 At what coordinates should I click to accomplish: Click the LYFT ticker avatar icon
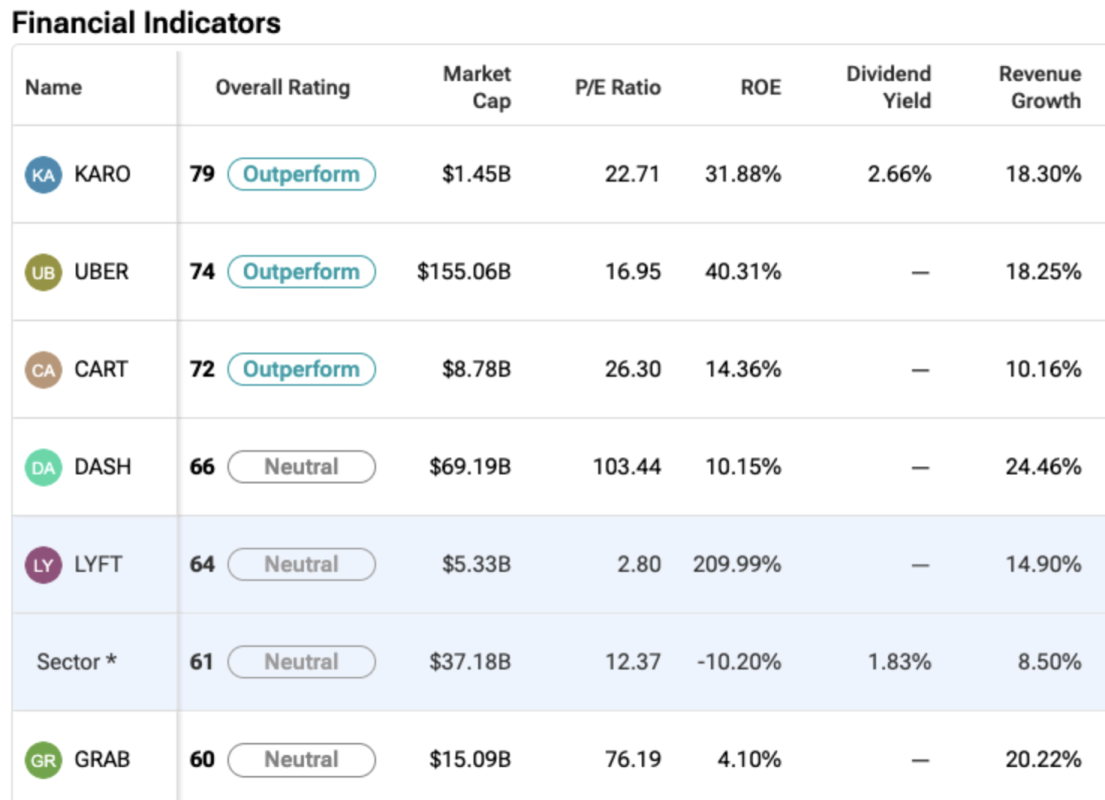[44, 565]
